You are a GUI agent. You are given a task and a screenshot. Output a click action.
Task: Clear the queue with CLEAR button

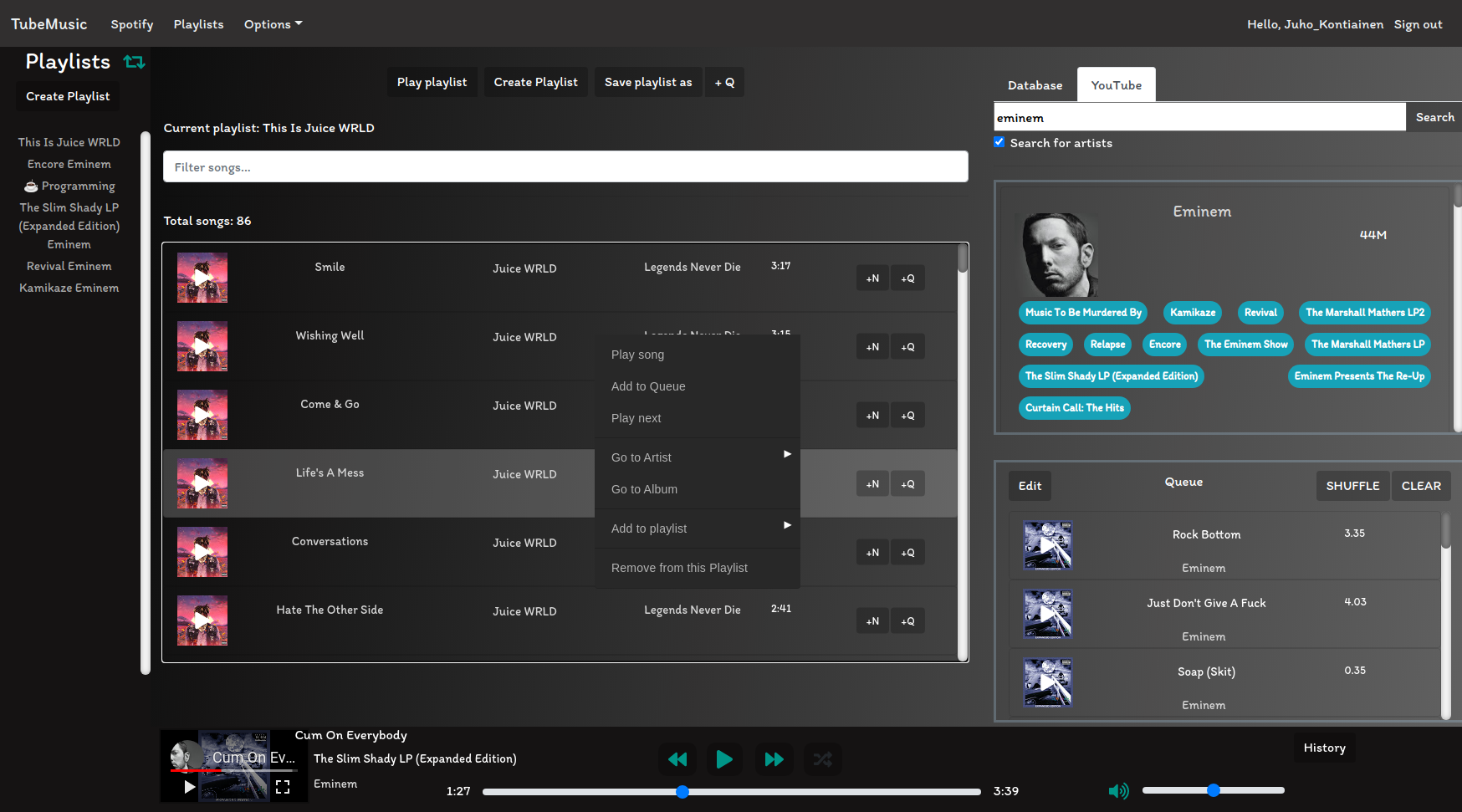[1421, 486]
